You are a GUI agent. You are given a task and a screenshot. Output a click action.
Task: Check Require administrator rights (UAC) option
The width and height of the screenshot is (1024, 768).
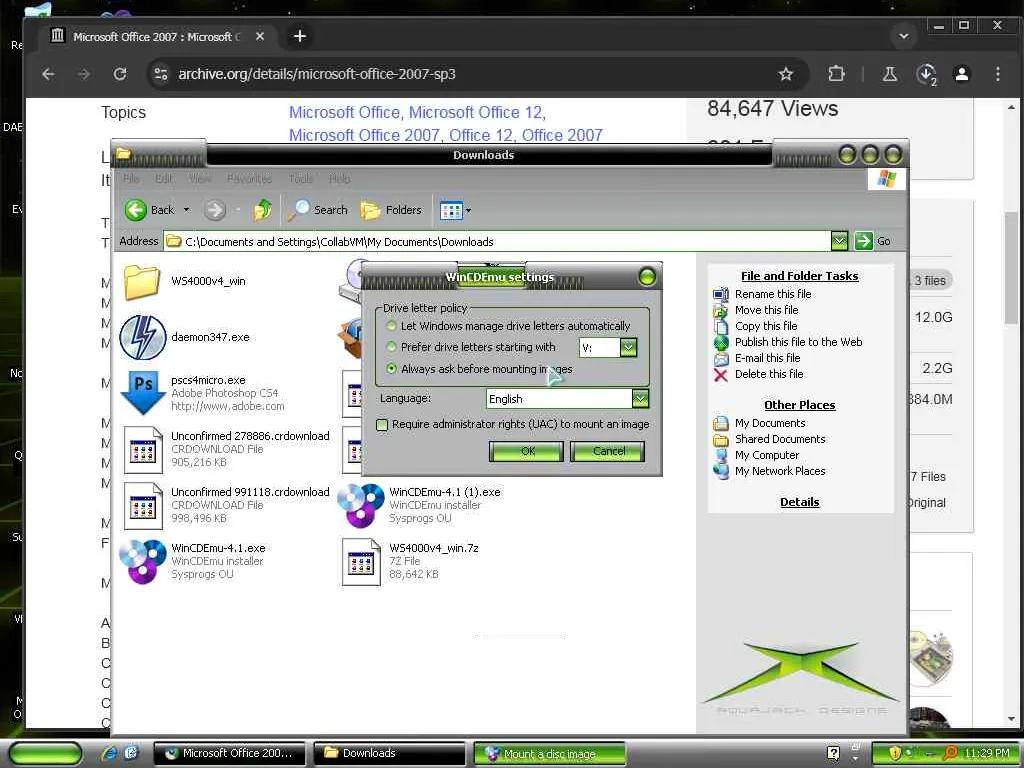pos(383,424)
